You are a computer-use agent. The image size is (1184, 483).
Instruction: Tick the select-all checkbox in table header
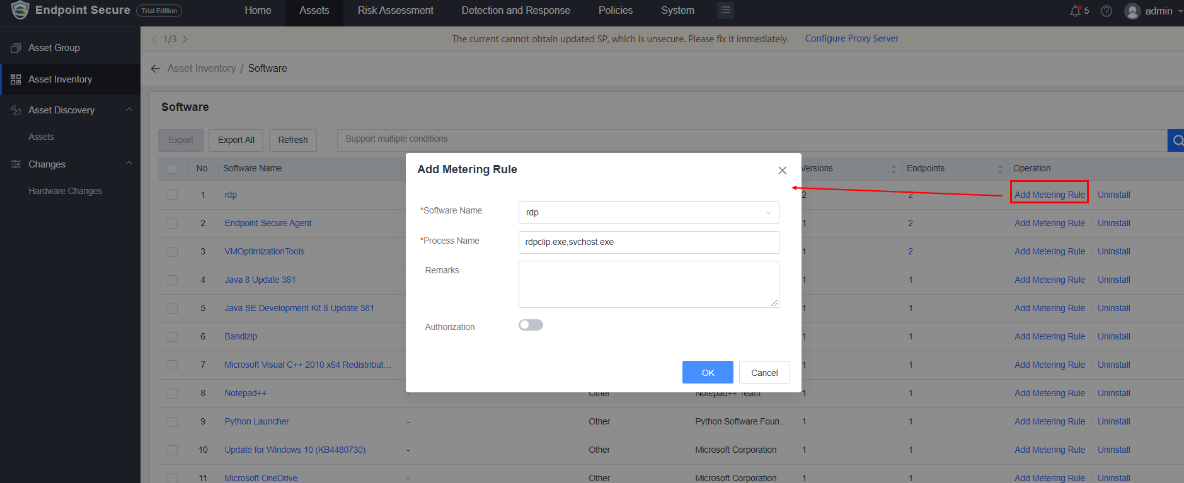[173, 168]
